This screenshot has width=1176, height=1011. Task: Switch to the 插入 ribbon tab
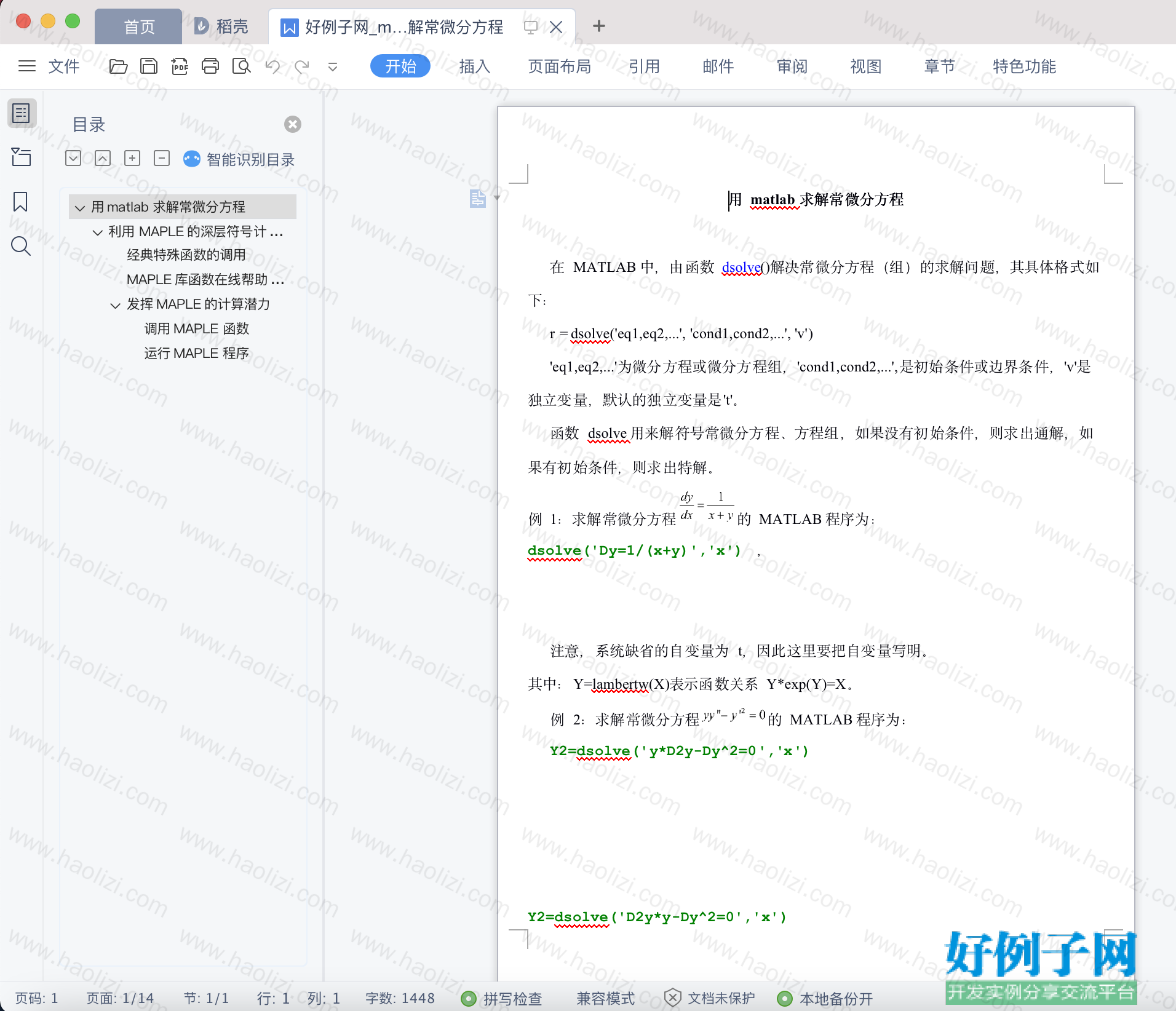pyautogui.click(x=475, y=66)
